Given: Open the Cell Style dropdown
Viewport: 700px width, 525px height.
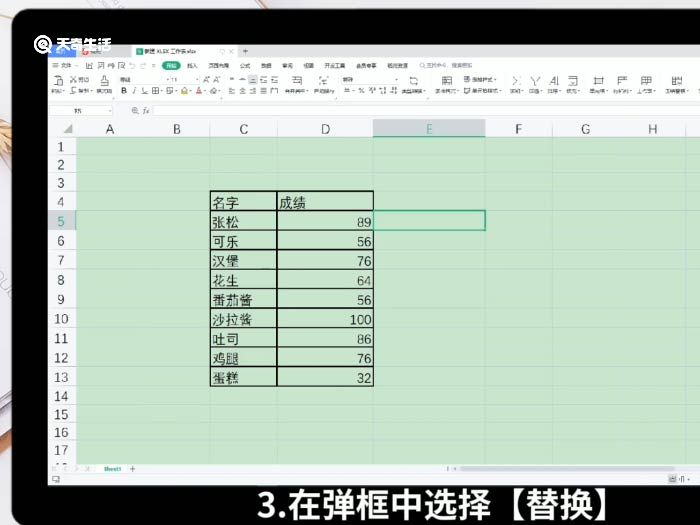Looking at the screenshot, I should (482, 91).
